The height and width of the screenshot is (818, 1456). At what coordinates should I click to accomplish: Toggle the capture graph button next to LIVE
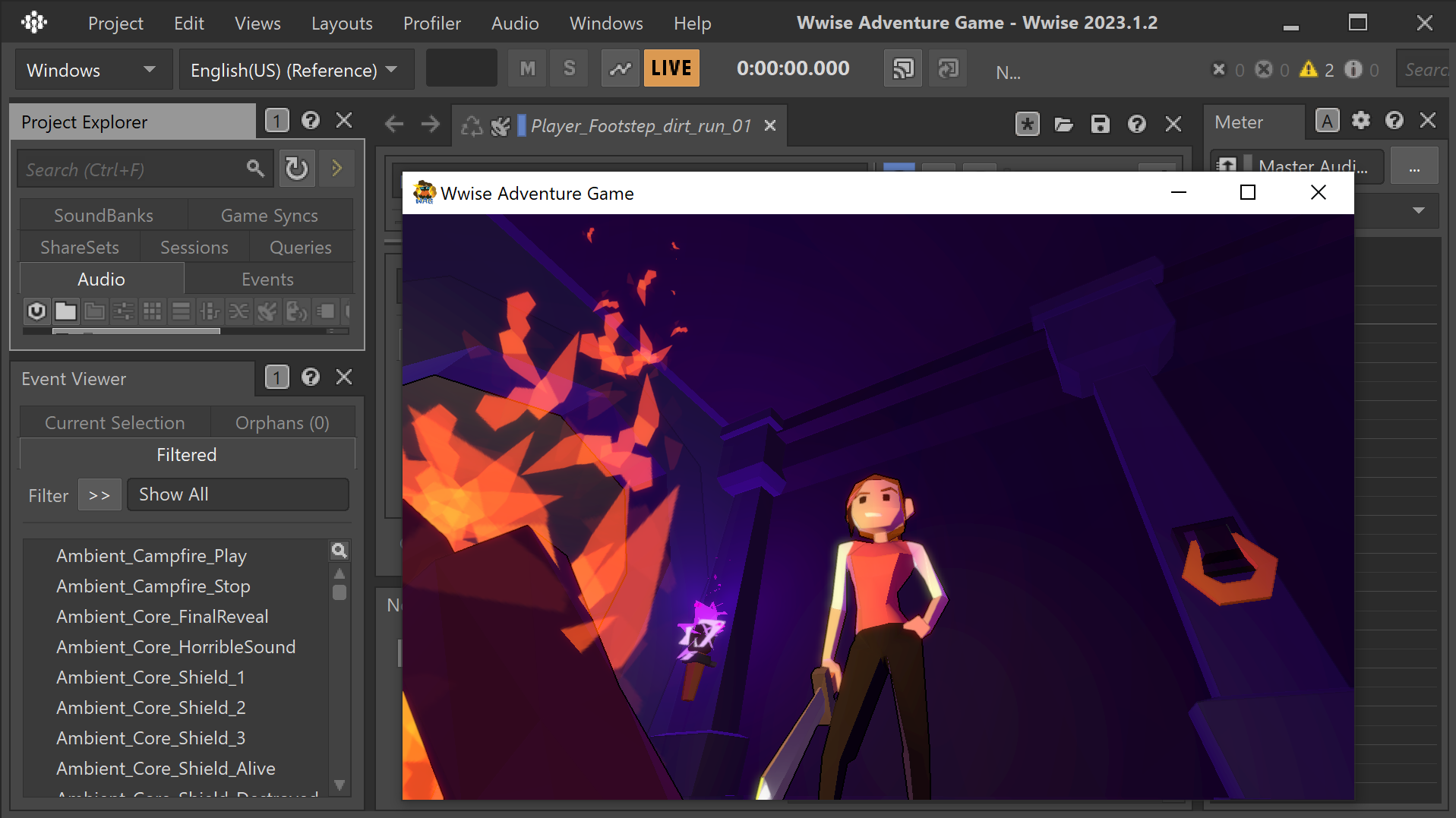[x=621, y=69]
